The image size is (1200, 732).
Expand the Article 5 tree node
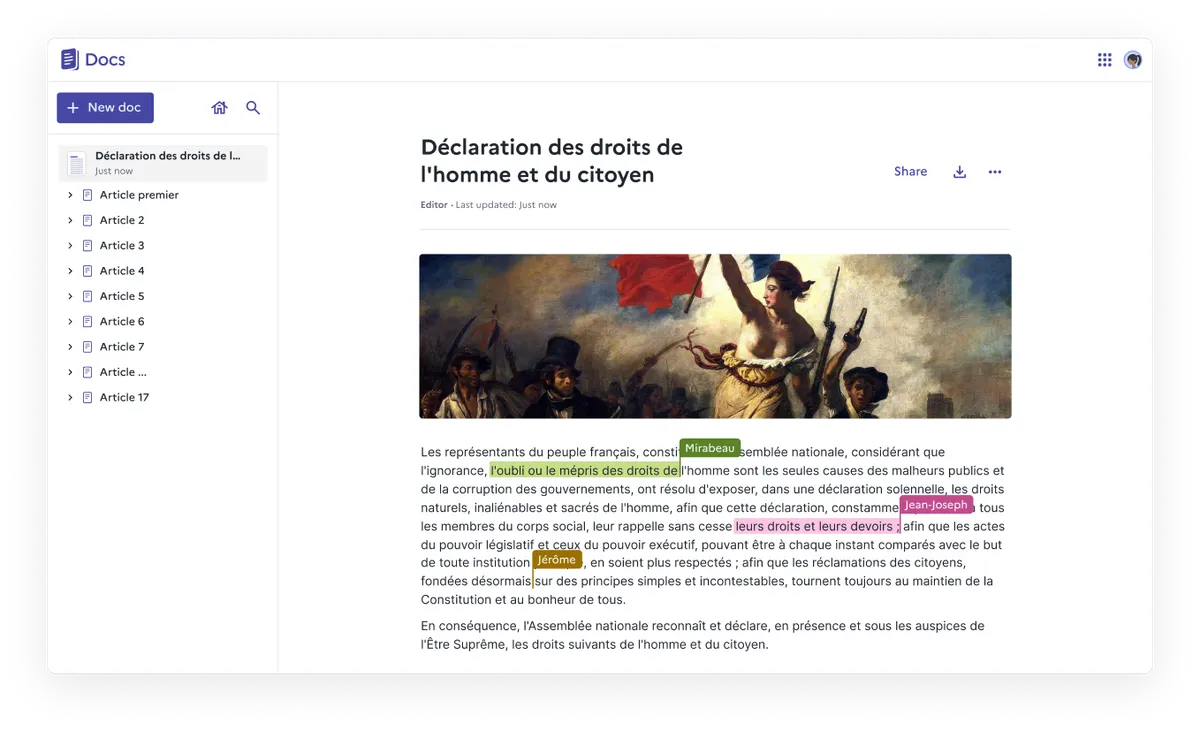pos(70,296)
